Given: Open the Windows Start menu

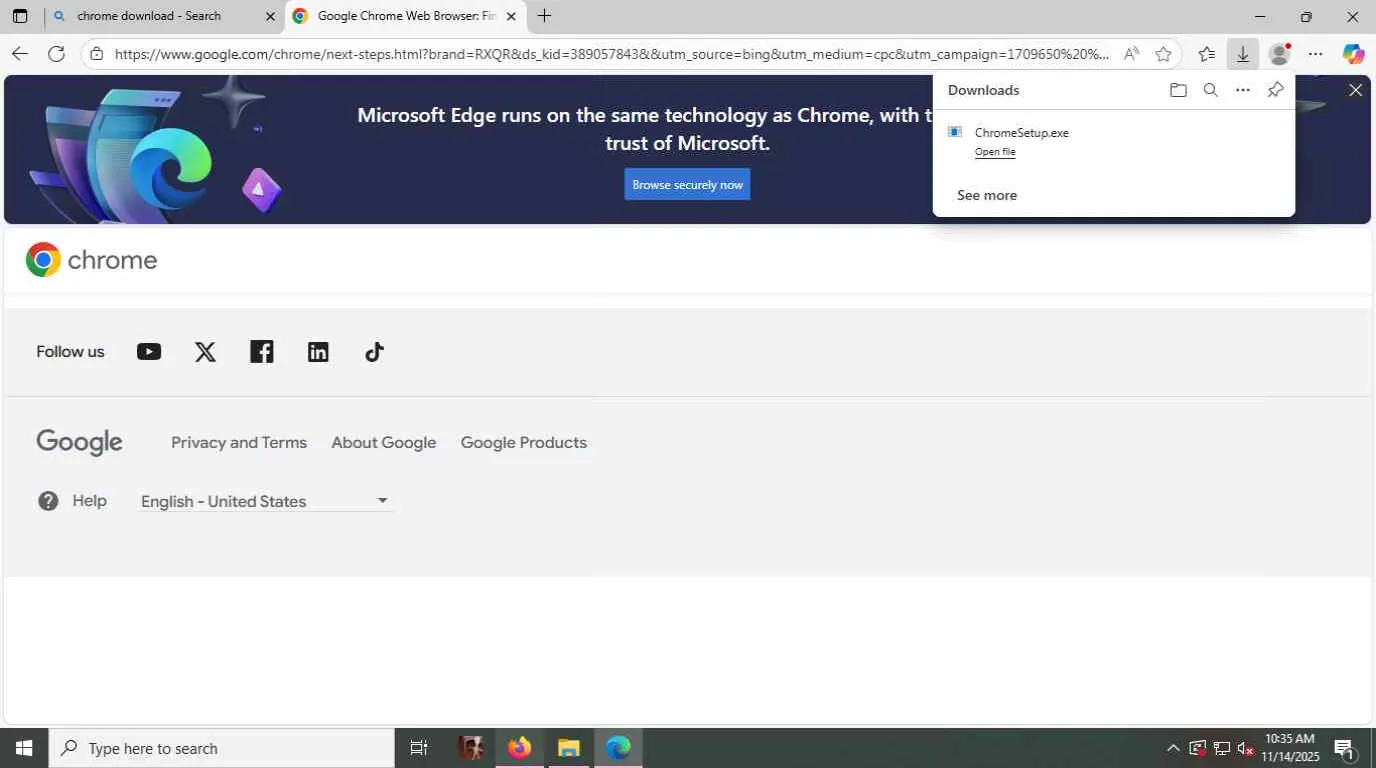Looking at the screenshot, I should pos(24,748).
